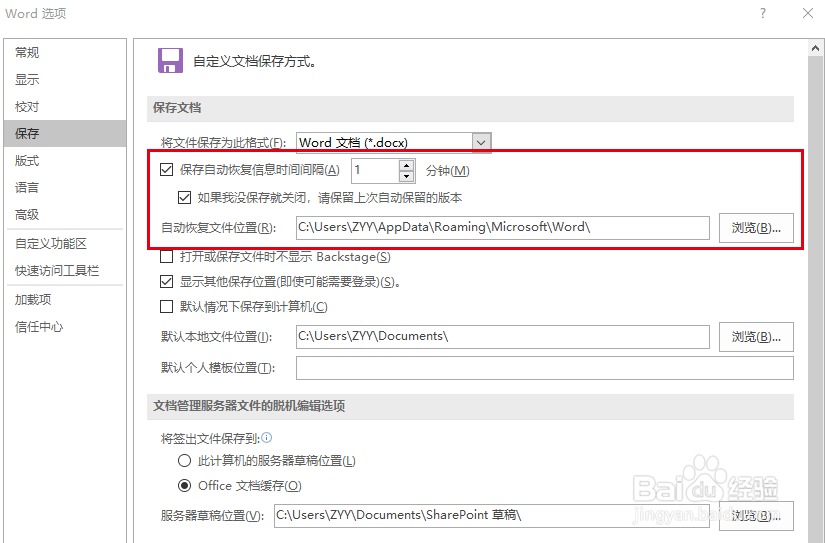Select 此计算机的服务器草稿位置 radio button
The width and height of the screenshot is (825, 543).
coord(184,461)
